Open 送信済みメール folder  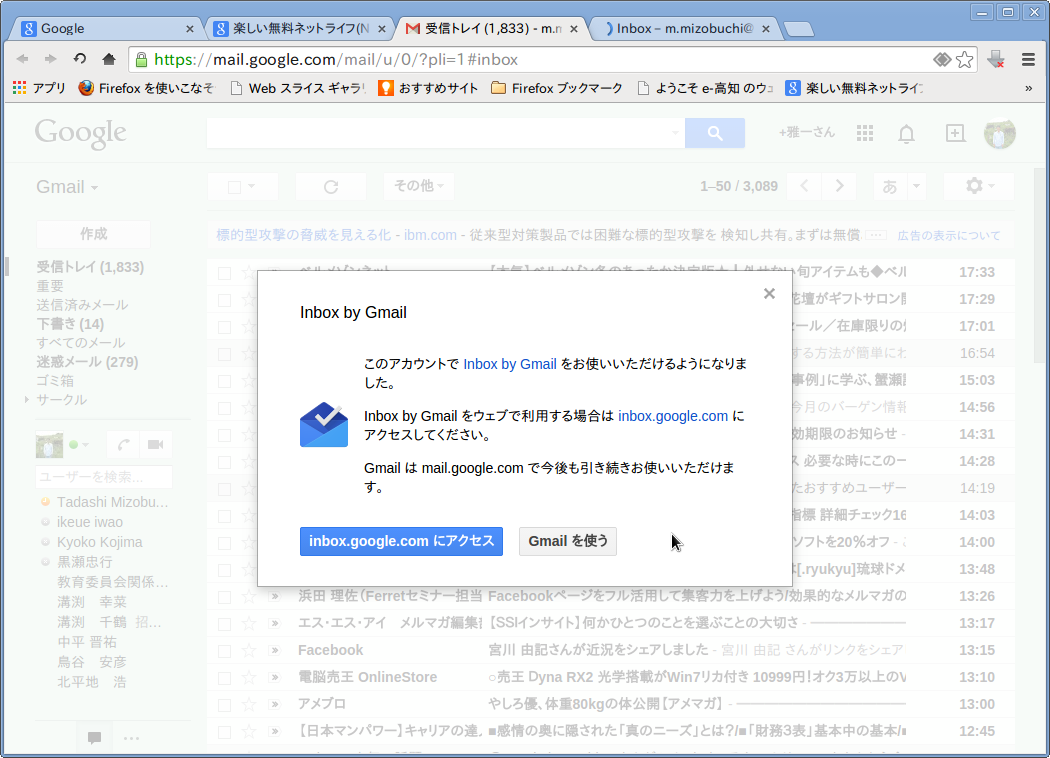pos(82,305)
